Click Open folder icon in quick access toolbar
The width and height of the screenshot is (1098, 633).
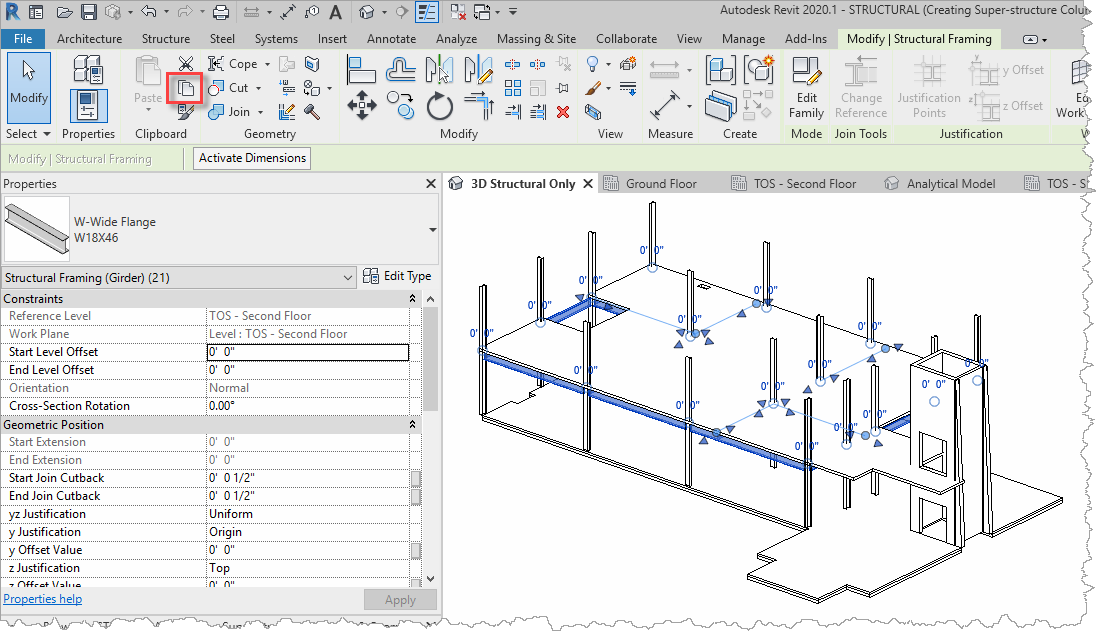pyautogui.click(x=64, y=12)
